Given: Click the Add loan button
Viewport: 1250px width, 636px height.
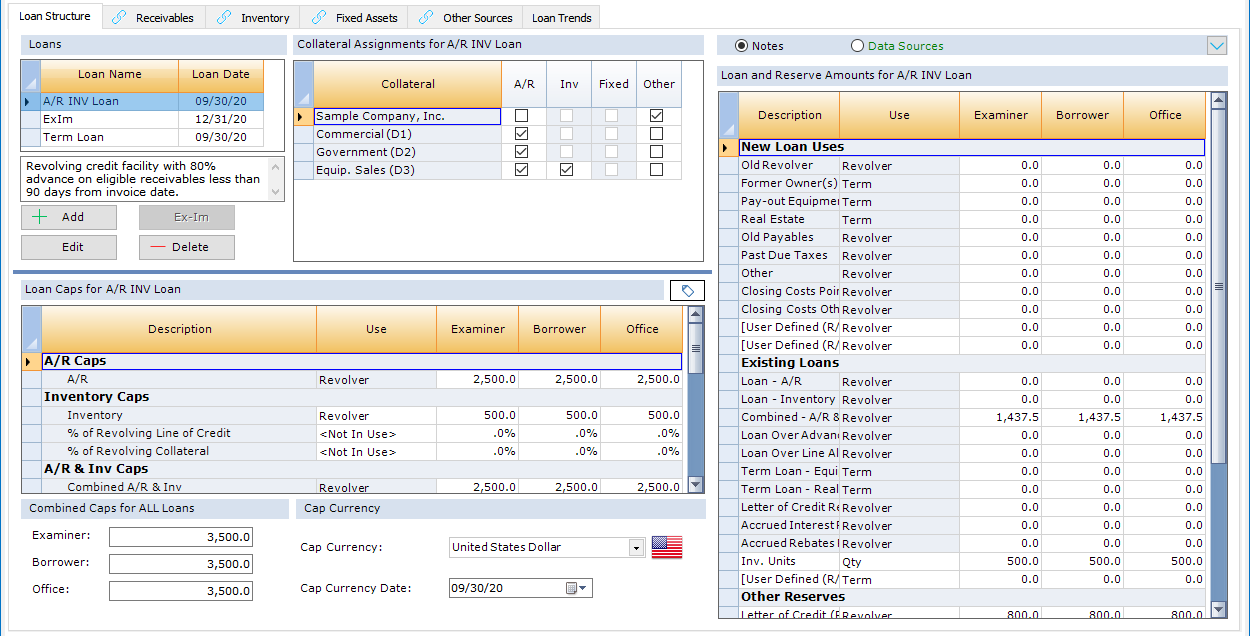Looking at the screenshot, I should 69,217.
